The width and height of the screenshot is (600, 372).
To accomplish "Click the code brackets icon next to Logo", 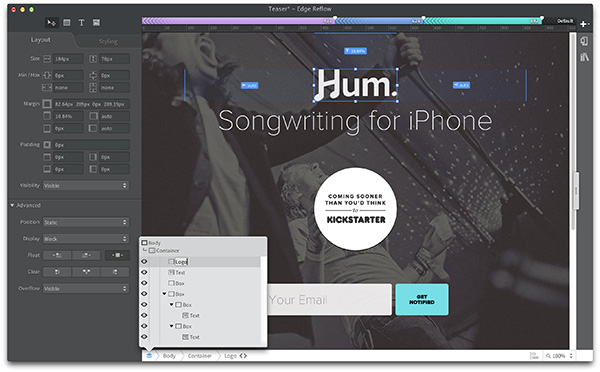I will point(243,356).
